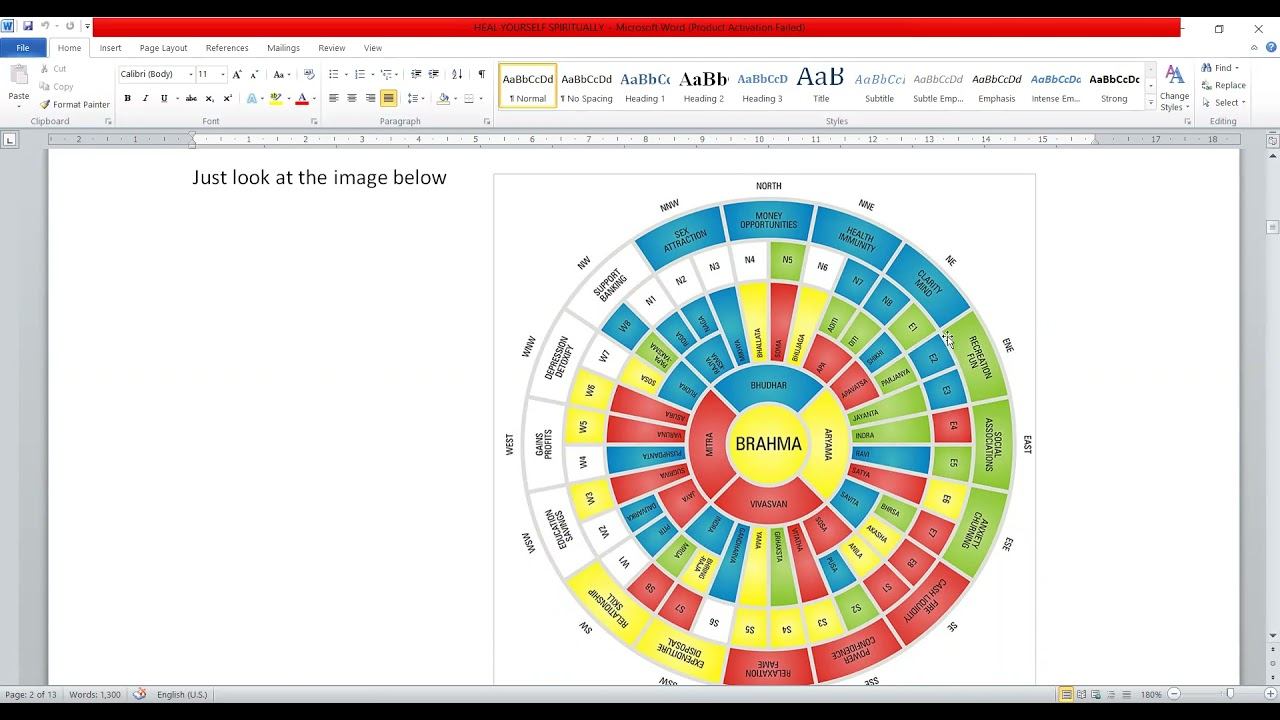Switch to the Review tab
Image resolution: width=1280 pixels, height=720 pixels.
(x=331, y=48)
